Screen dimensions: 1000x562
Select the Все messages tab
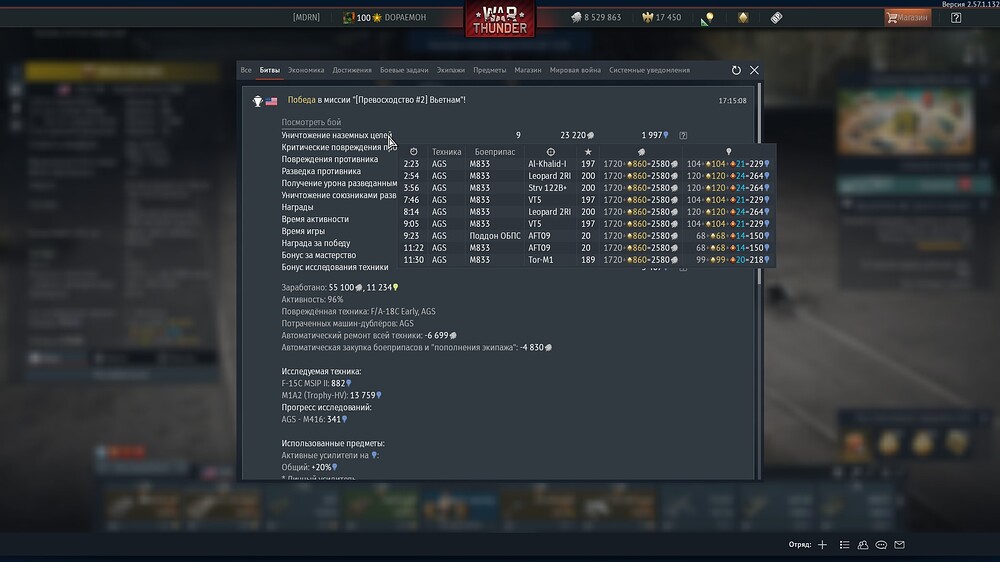(246, 70)
